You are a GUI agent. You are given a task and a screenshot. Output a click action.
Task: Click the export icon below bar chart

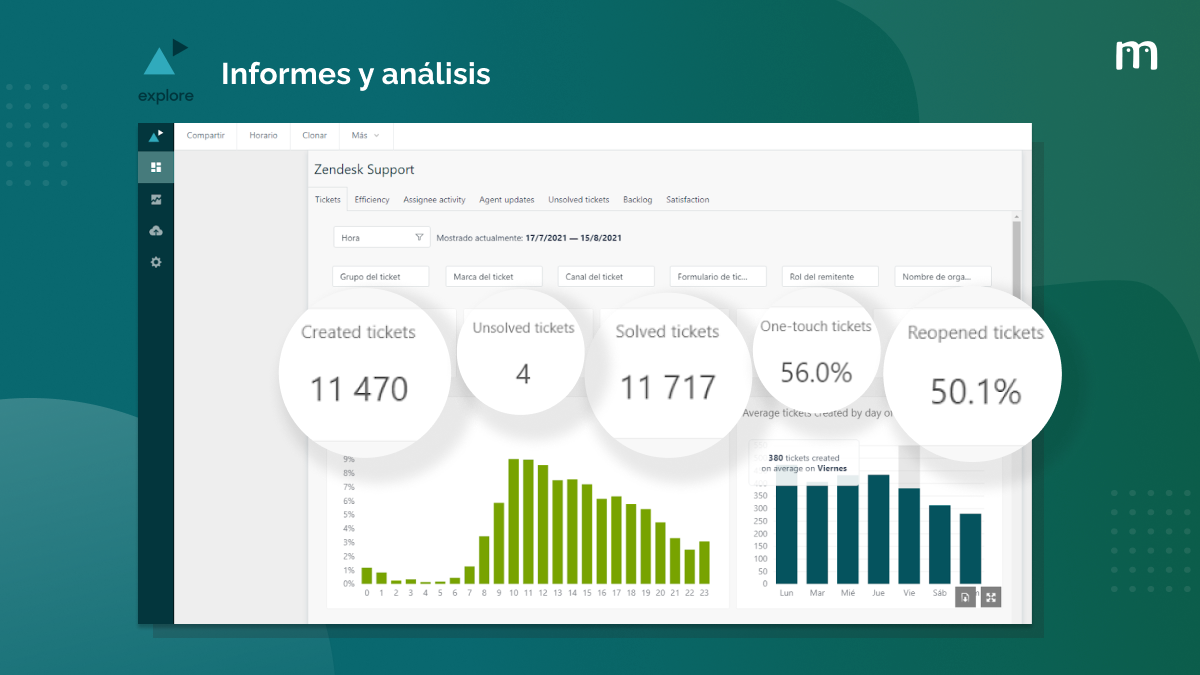pyautogui.click(x=965, y=597)
